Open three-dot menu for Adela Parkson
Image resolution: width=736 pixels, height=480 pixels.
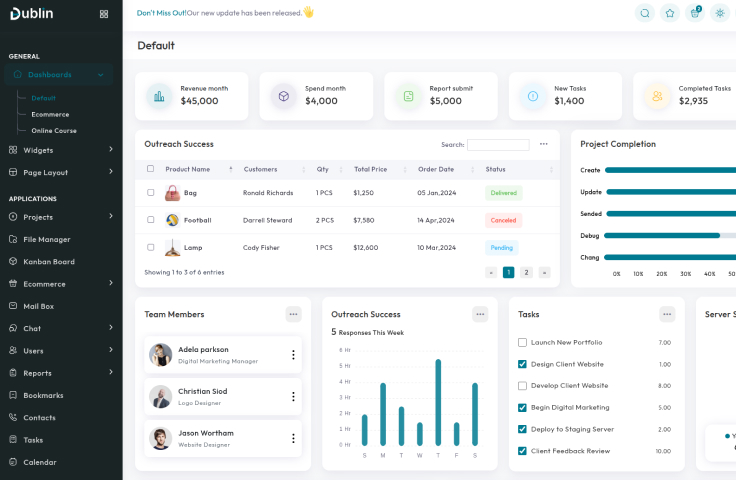click(293, 355)
